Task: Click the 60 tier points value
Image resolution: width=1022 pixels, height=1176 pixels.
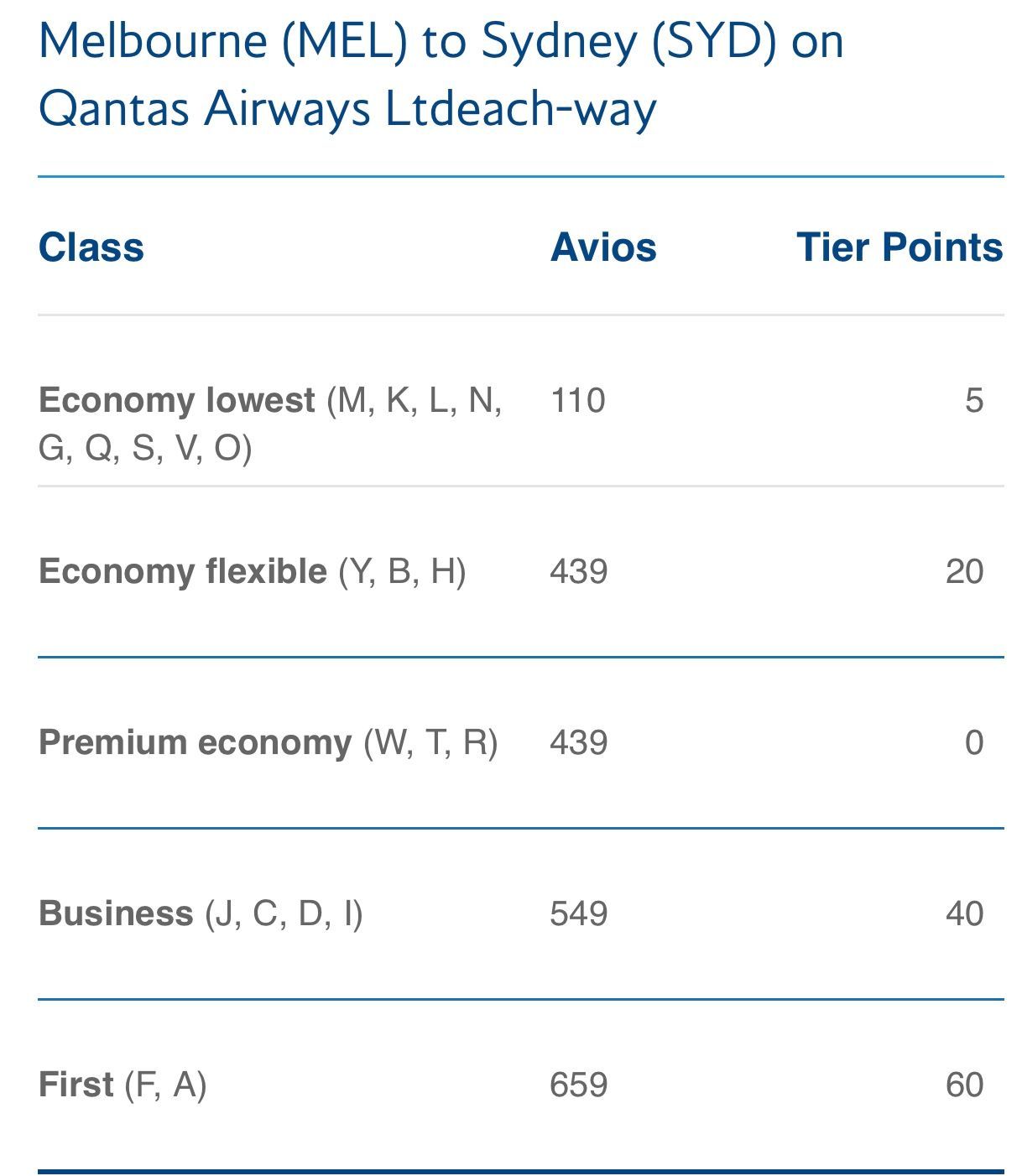Action: point(964,1085)
